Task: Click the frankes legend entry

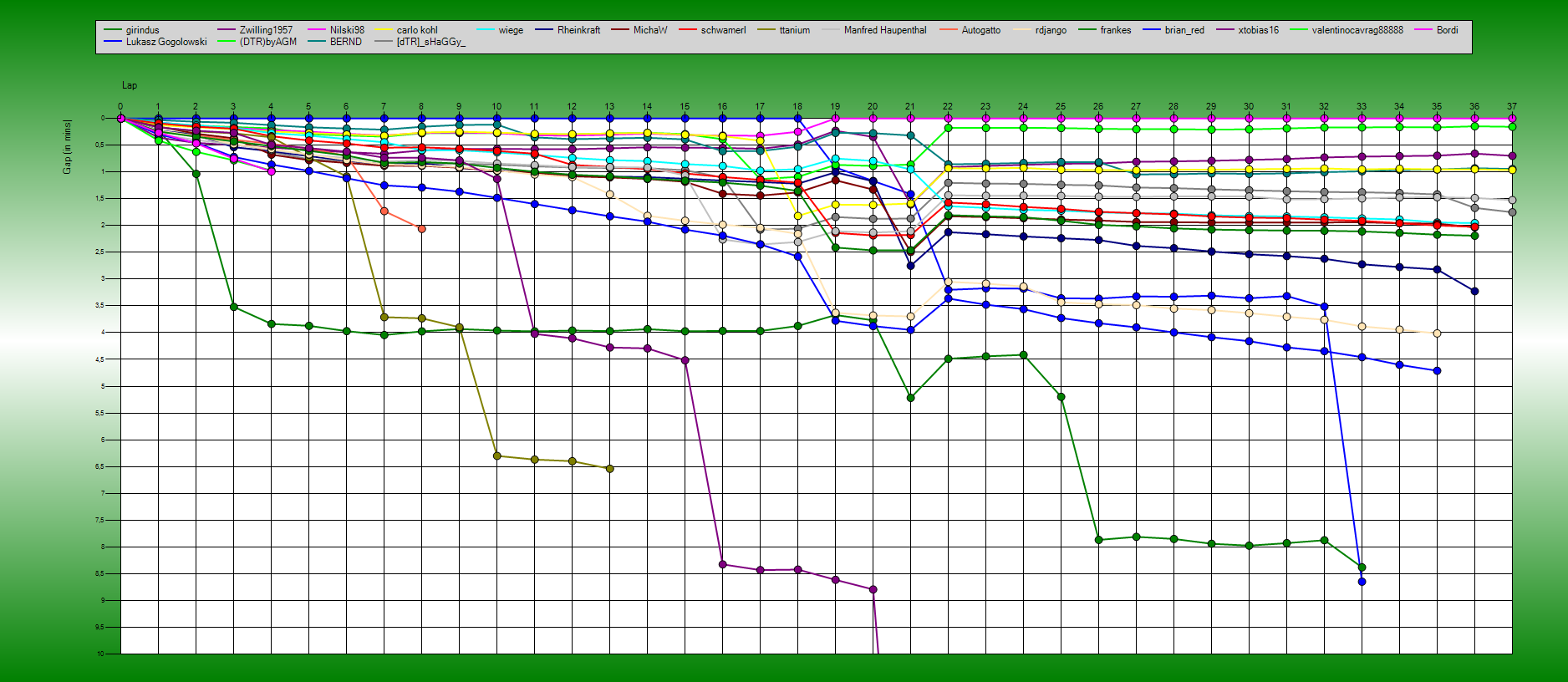Action: [1115, 30]
